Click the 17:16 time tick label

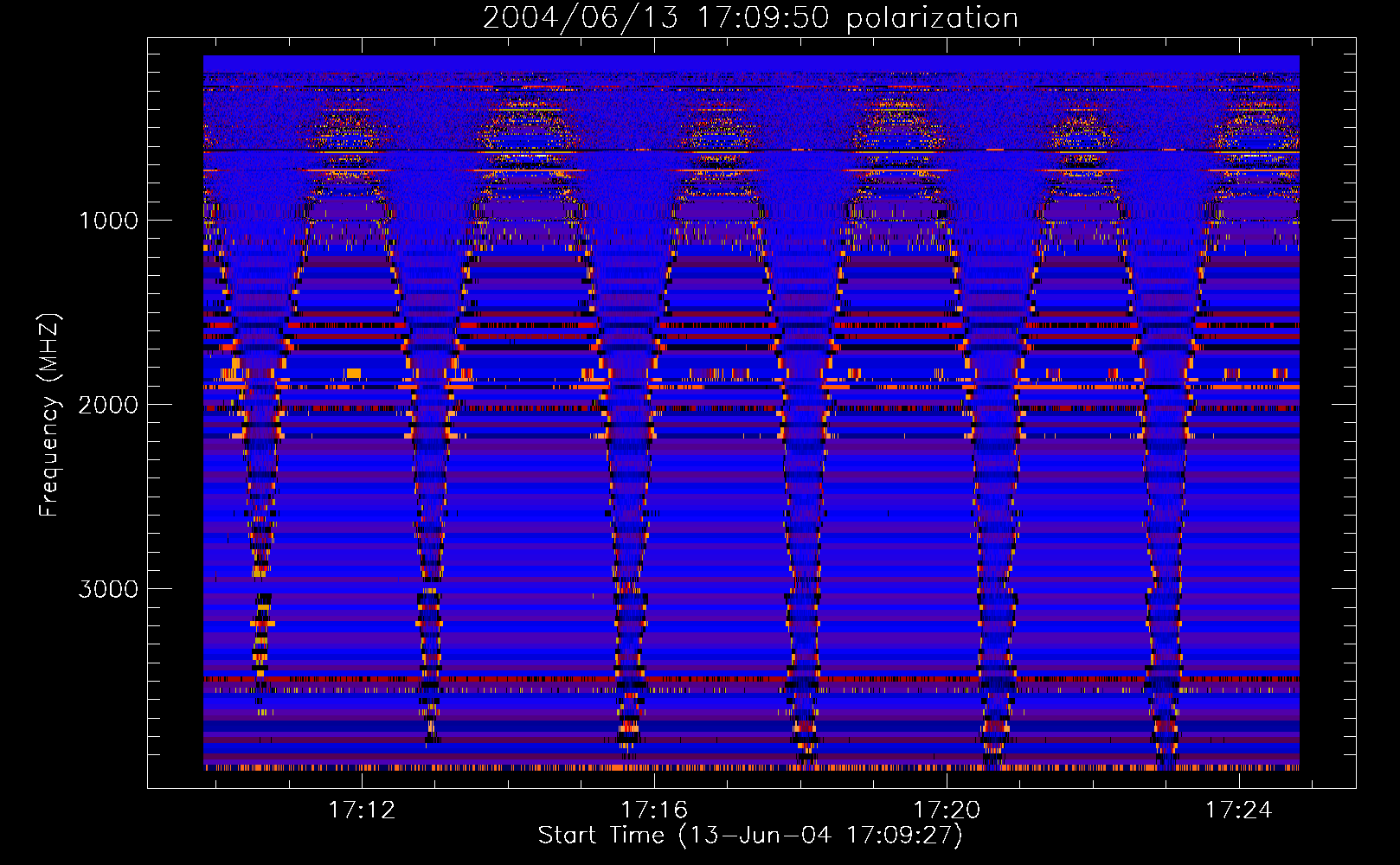coord(654,810)
